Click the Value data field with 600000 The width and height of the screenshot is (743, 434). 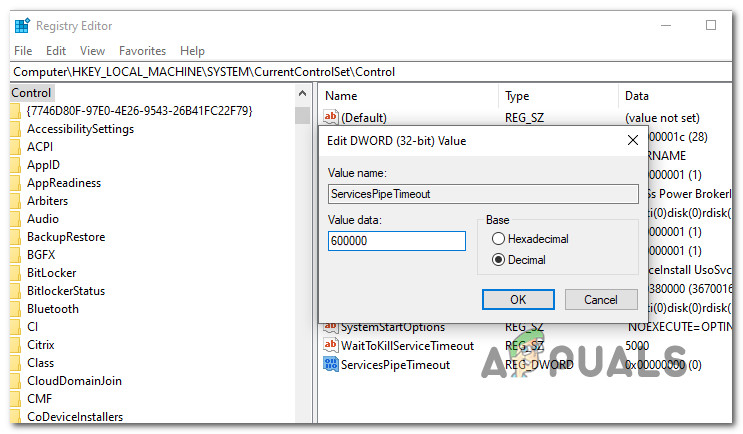coord(397,241)
